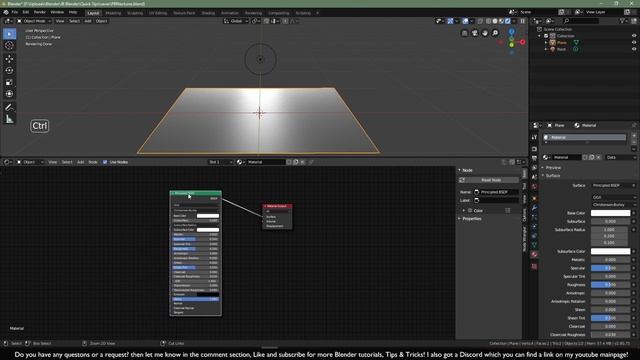Open Tool properties tab icon
The width and height of the screenshot is (640, 360).
point(534,138)
